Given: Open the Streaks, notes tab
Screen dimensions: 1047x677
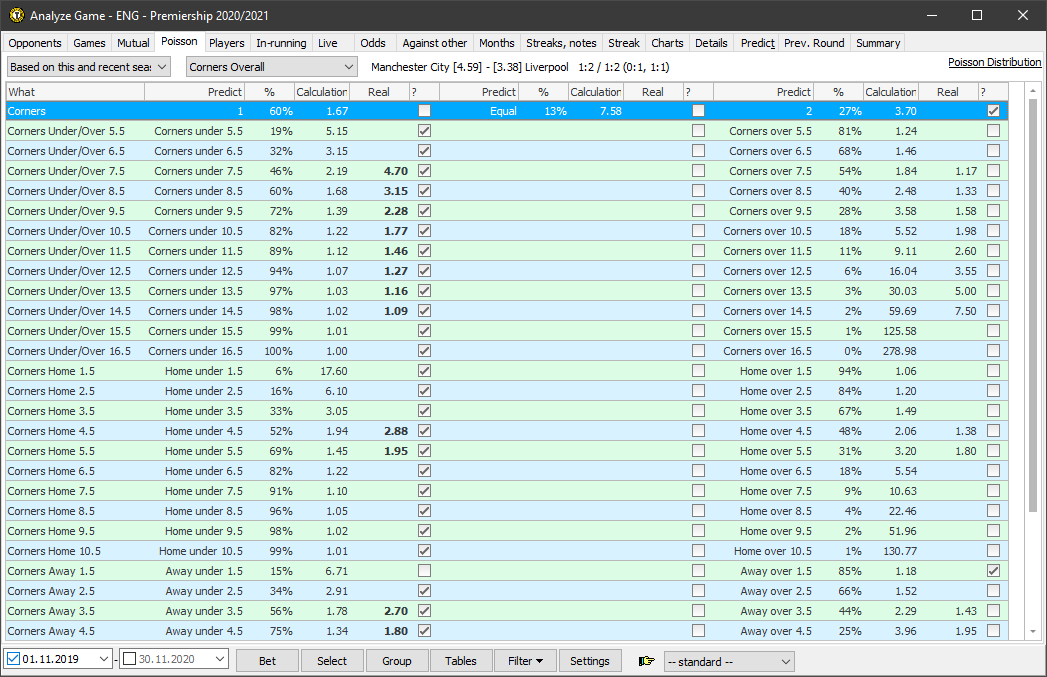Looking at the screenshot, I should 561,43.
